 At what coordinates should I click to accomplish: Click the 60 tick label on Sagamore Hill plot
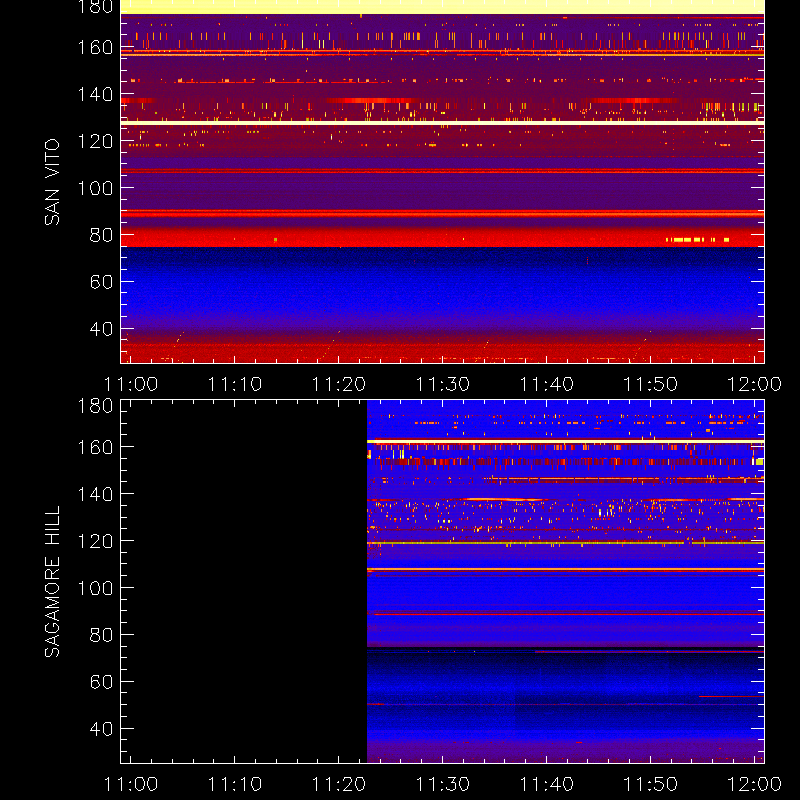click(101, 682)
